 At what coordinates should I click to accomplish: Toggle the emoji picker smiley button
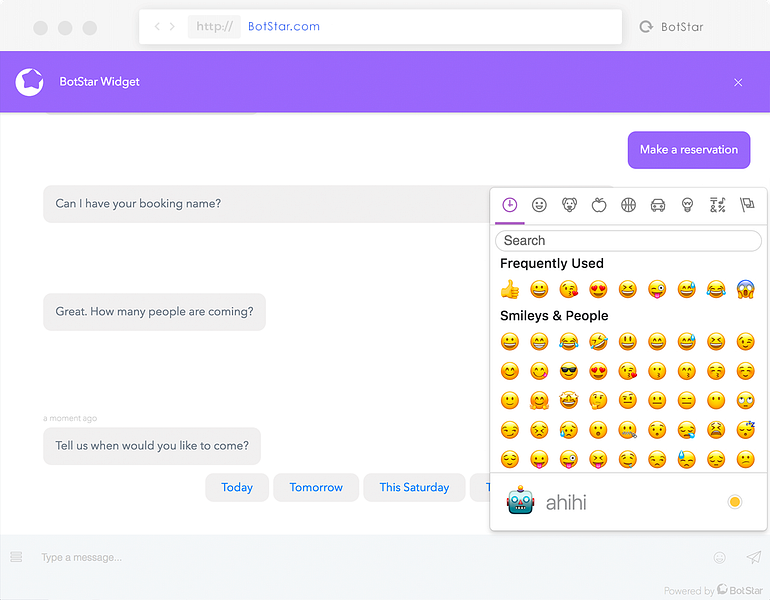click(719, 557)
